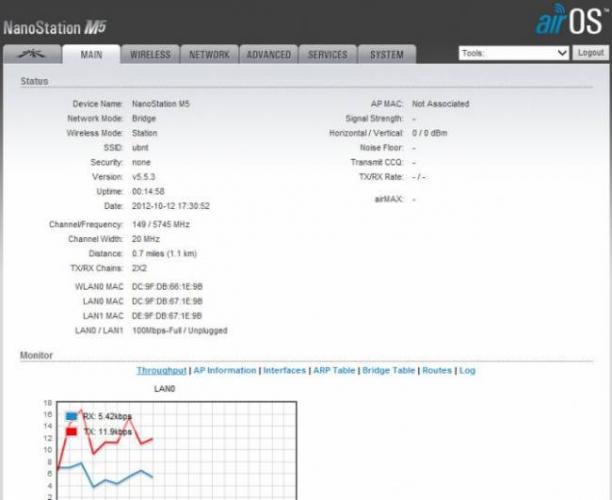
Task: Open the SERVICES tab
Action: tap(328, 55)
